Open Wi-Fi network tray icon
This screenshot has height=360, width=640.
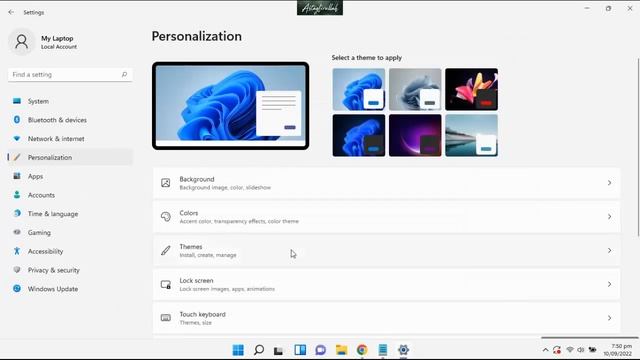point(570,350)
